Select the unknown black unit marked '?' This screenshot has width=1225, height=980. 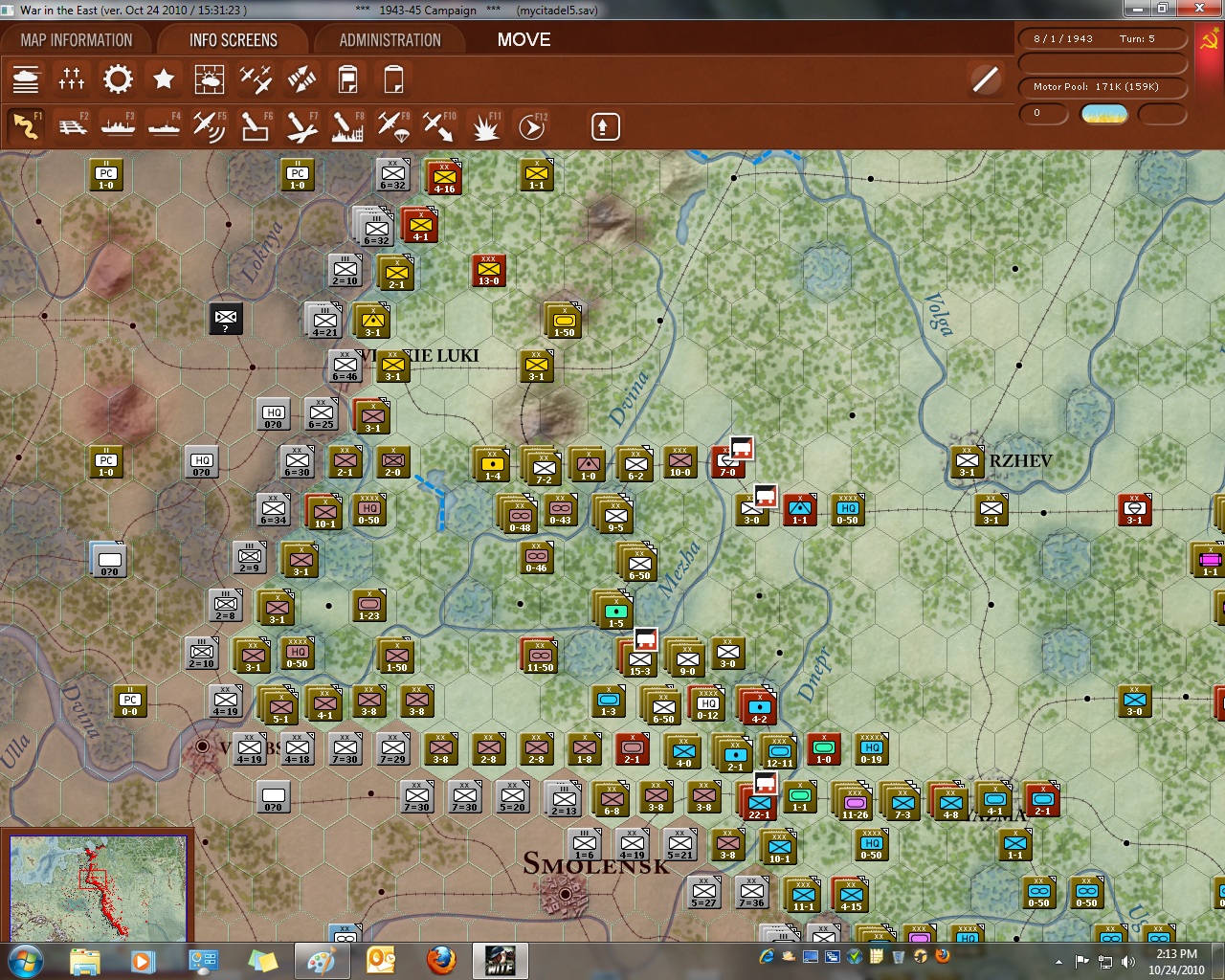(226, 319)
